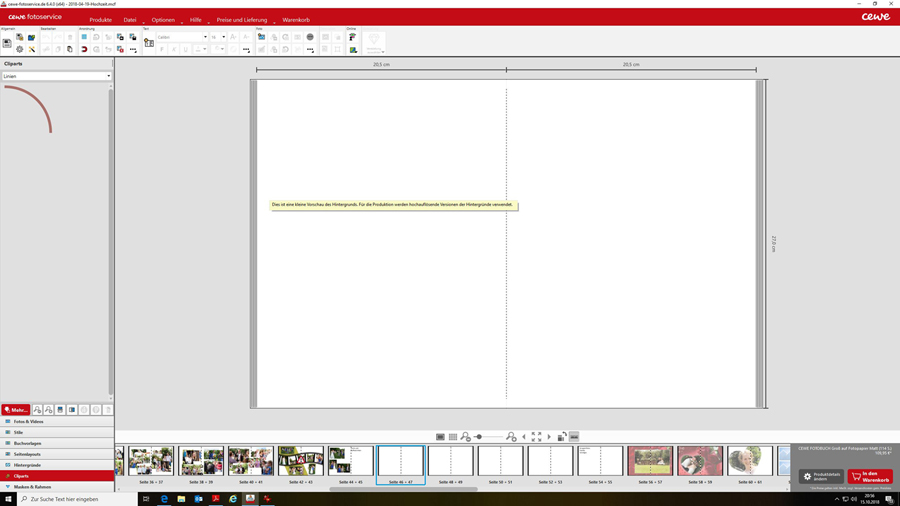The image size is (900, 506).
Task: Click the add photo icon in Foto group
Action: (261, 37)
